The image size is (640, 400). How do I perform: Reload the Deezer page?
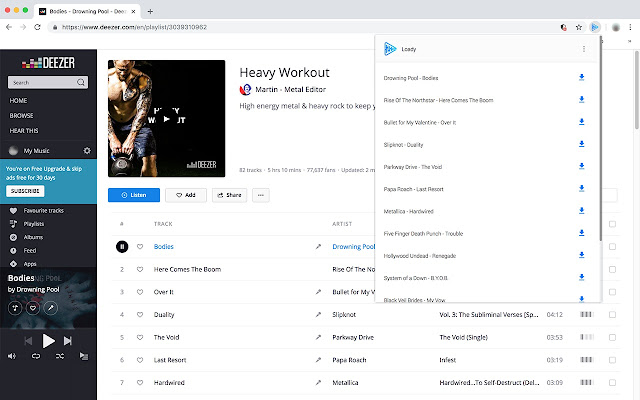(x=37, y=27)
